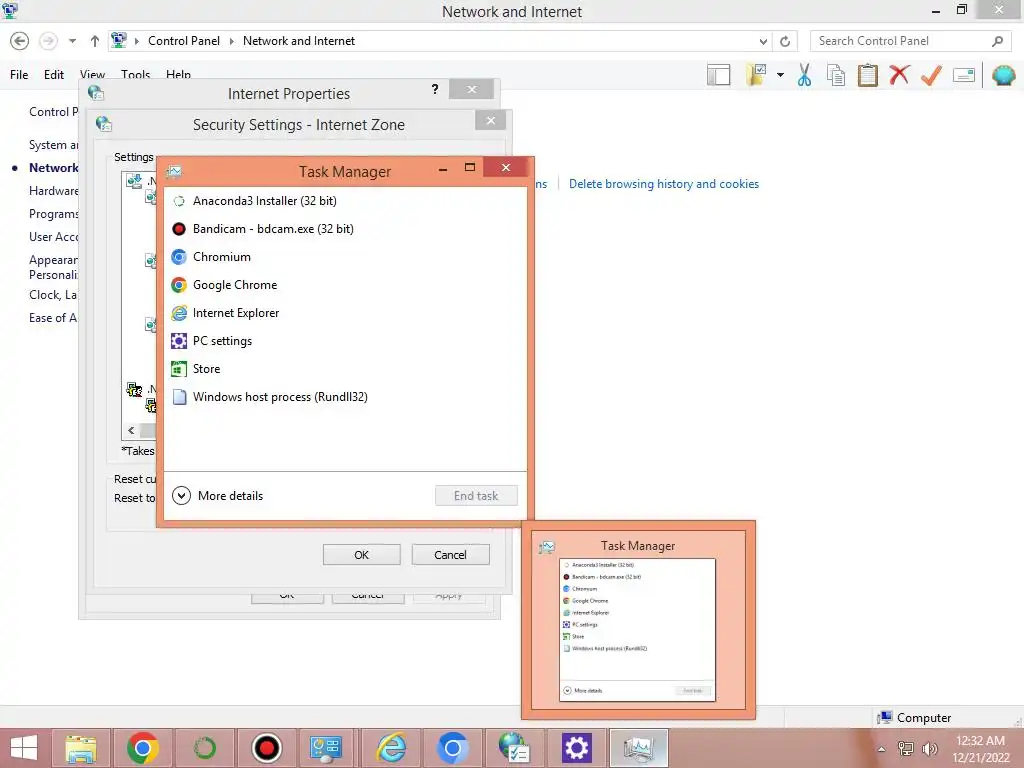Click Cancel in Security Settings dialog

(x=450, y=555)
